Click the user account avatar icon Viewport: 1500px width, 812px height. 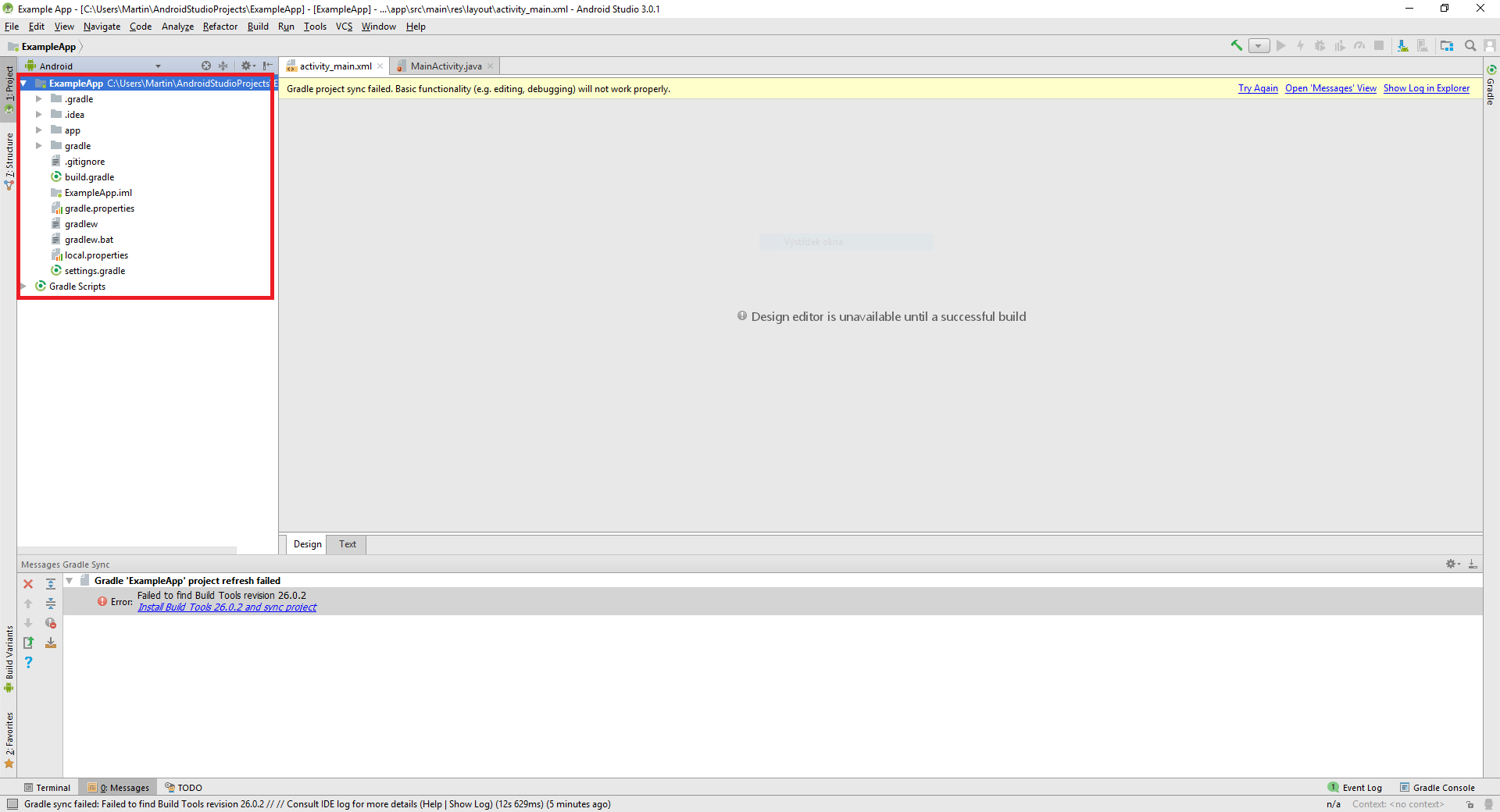tap(1490, 46)
